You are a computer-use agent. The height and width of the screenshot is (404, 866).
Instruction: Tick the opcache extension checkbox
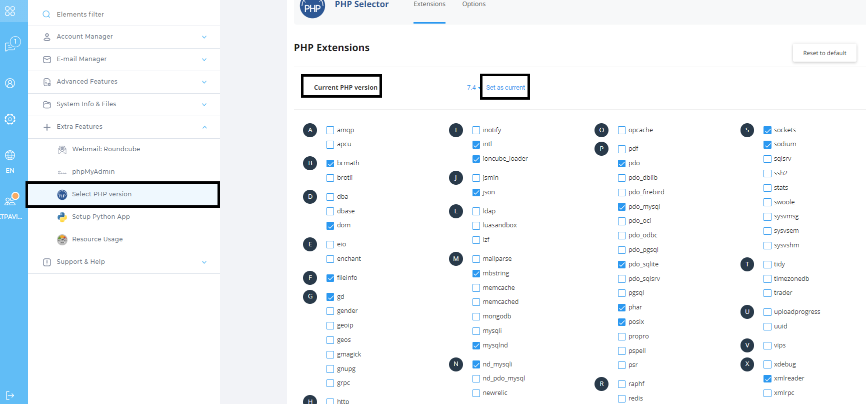tap(622, 130)
